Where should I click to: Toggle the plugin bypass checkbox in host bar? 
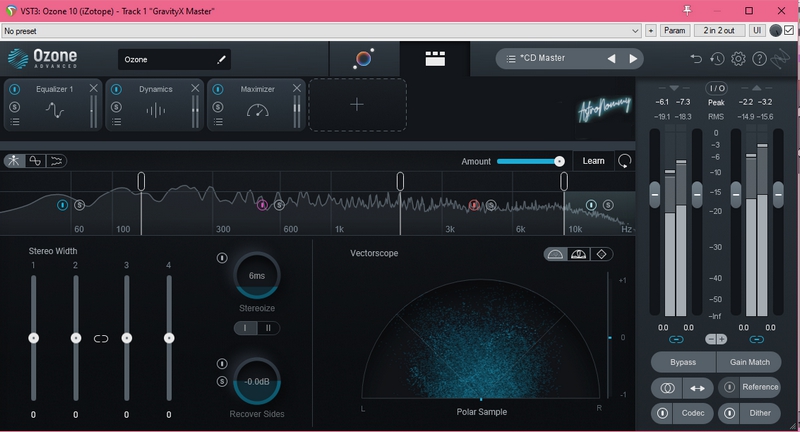click(789, 31)
